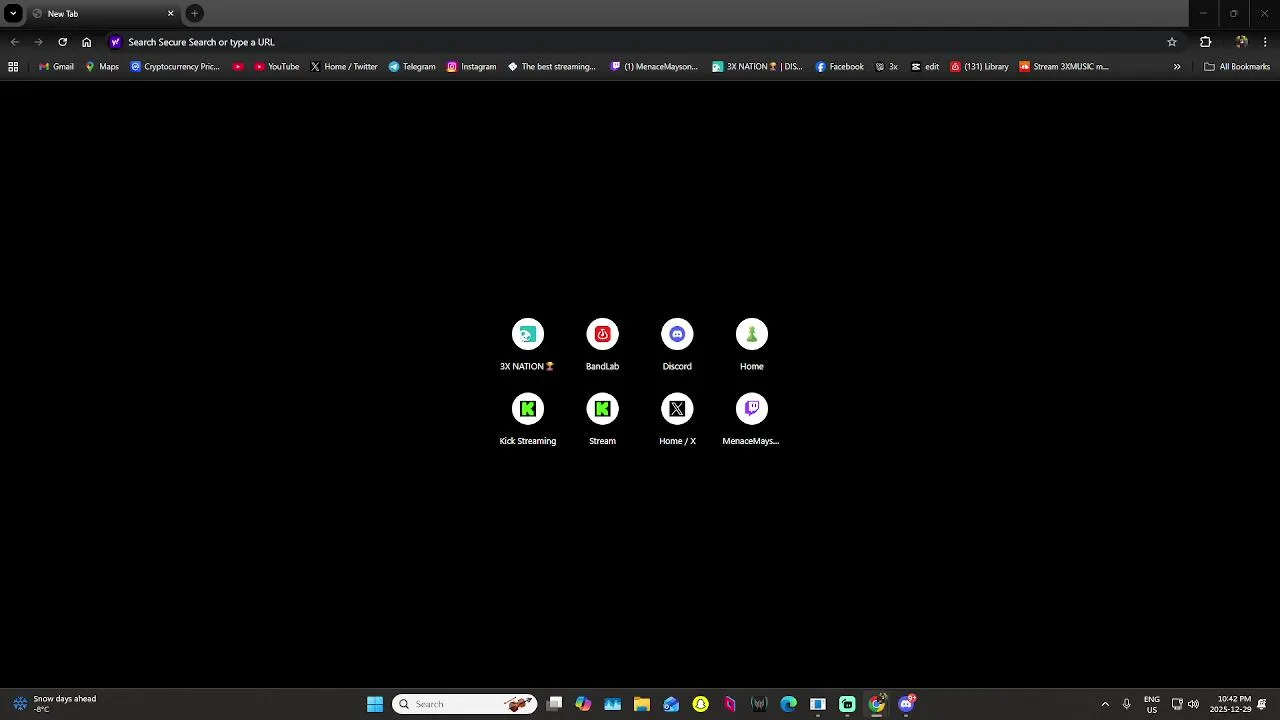Open the Discord shortcut tile
The height and width of the screenshot is (720, 1280).
tap(677, 345)
